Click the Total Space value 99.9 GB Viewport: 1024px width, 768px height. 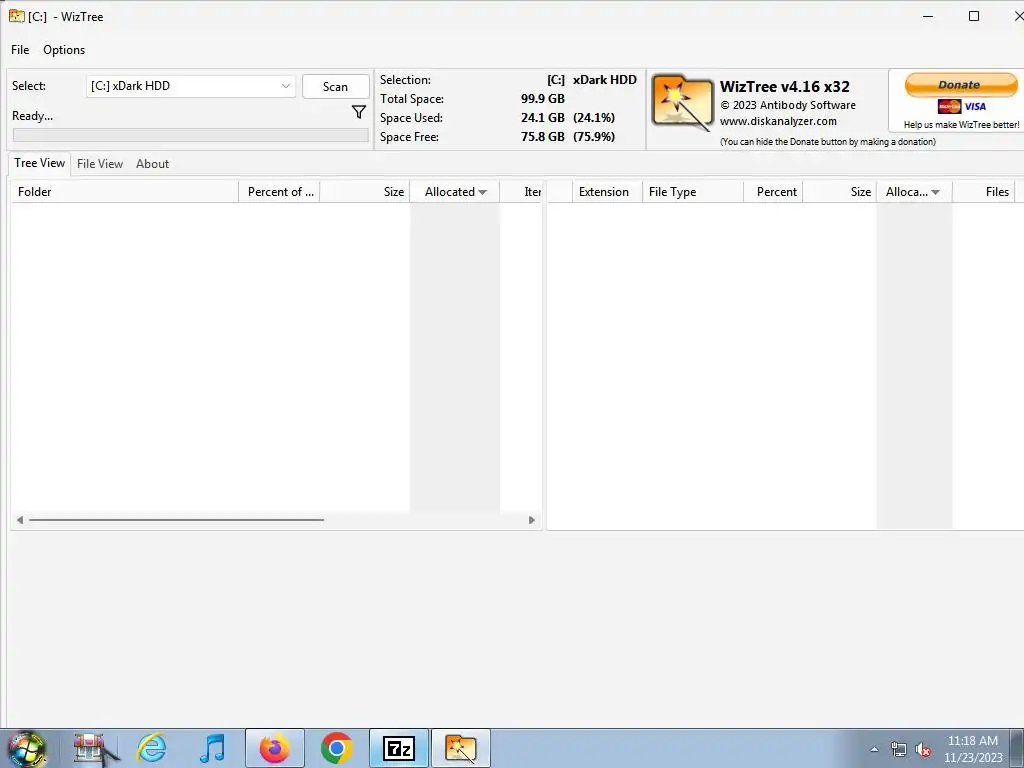[x=543, y=99]
